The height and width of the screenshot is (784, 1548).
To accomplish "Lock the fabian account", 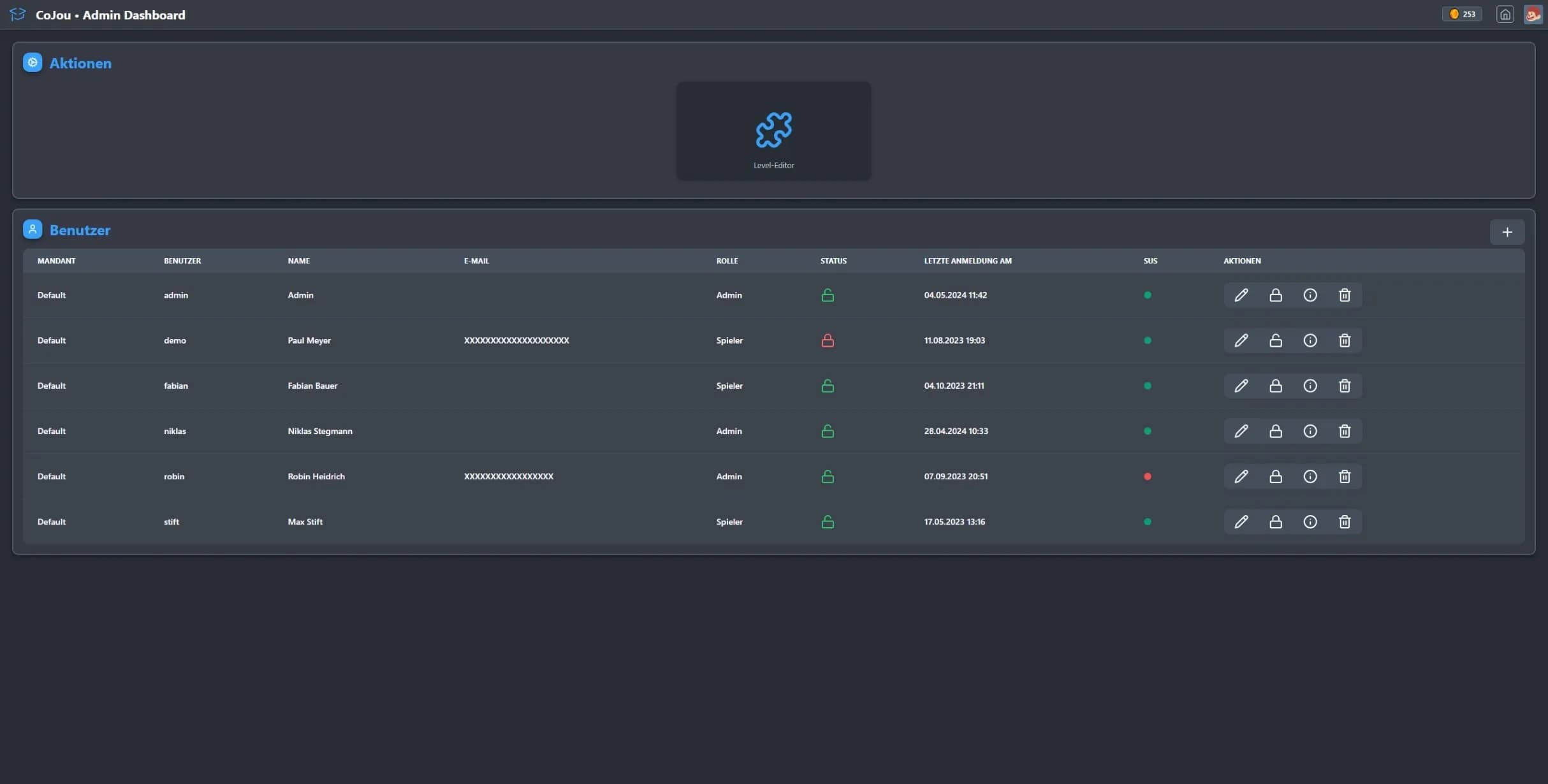I will (1275, 386).
